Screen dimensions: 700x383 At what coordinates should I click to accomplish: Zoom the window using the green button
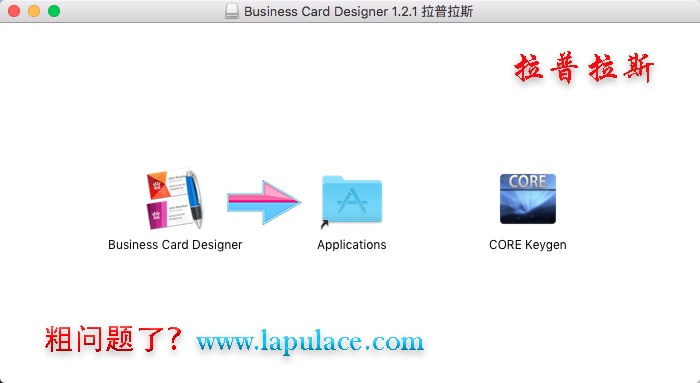tap(54, 11)
